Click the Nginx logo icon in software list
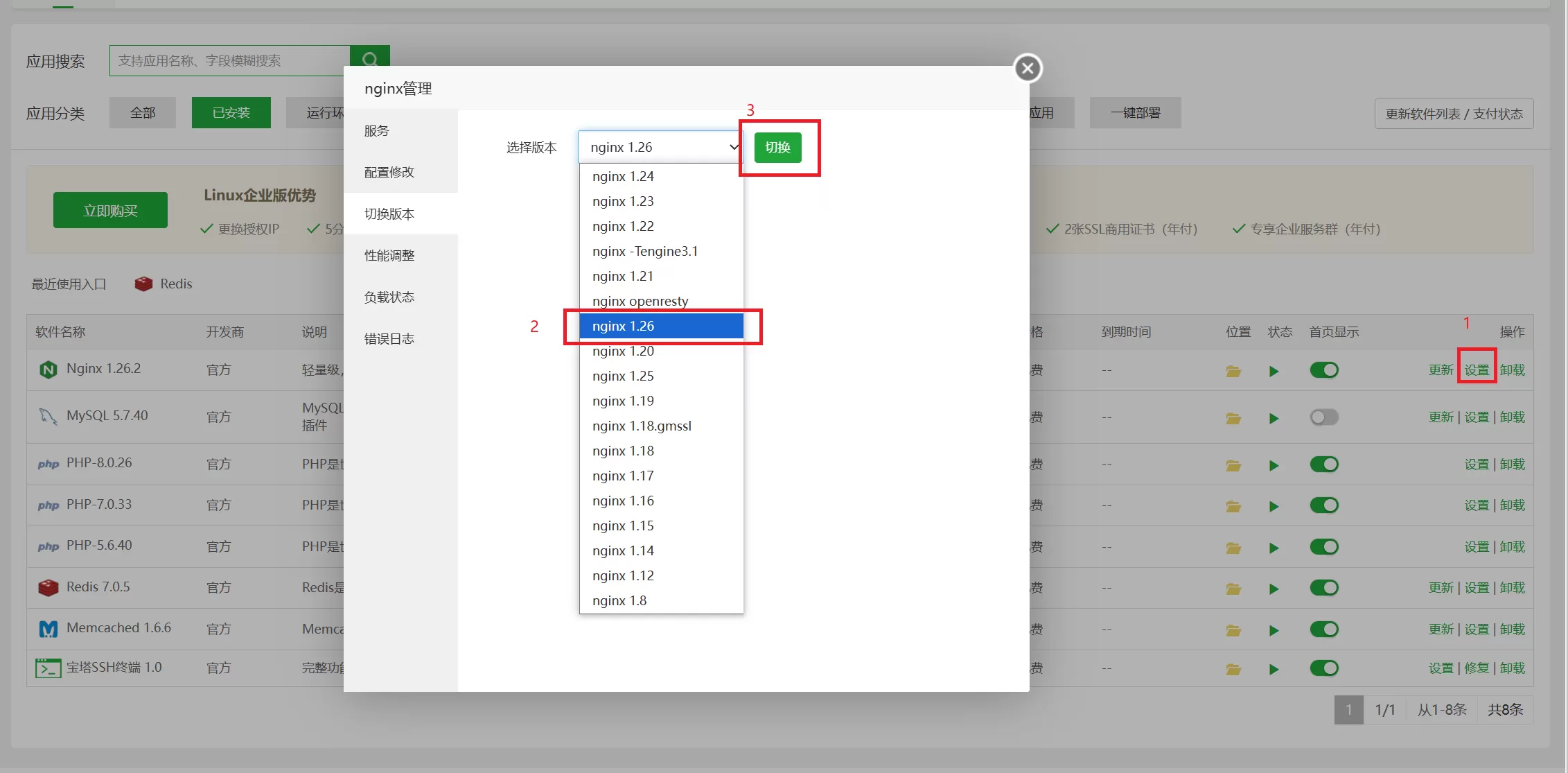 [48, 370]
